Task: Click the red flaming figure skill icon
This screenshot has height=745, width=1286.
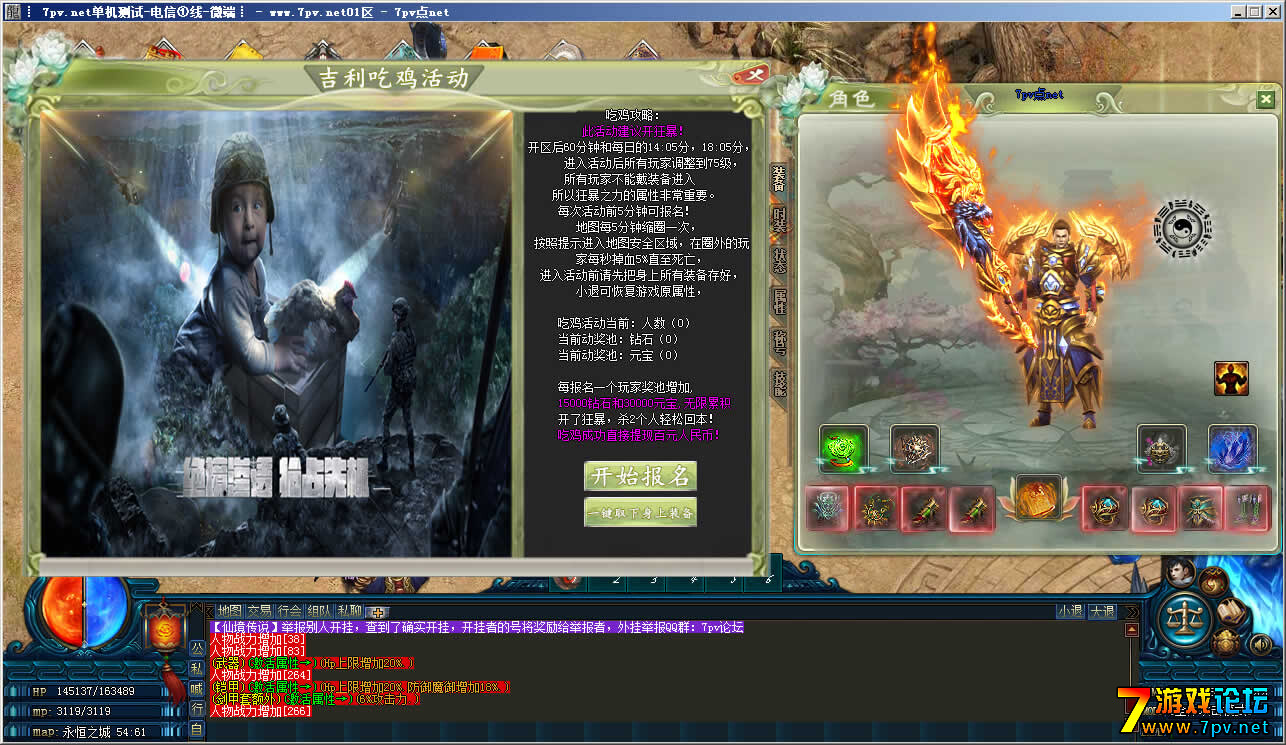Action: click(1231, 379)
